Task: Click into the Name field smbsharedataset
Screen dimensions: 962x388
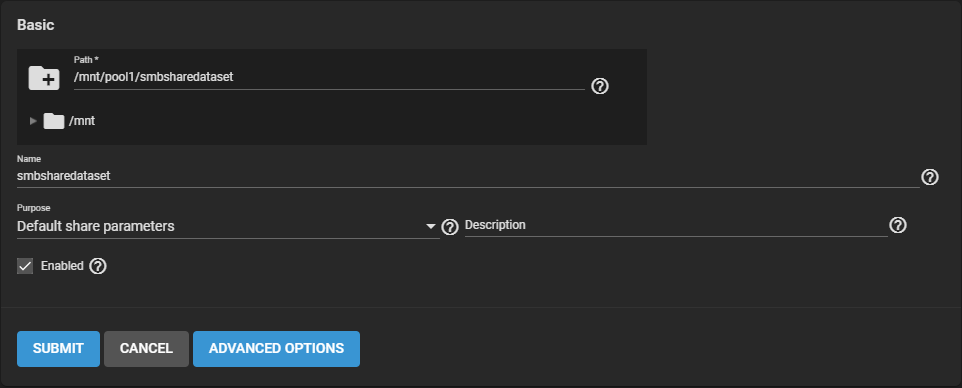Action: [468, 176]
